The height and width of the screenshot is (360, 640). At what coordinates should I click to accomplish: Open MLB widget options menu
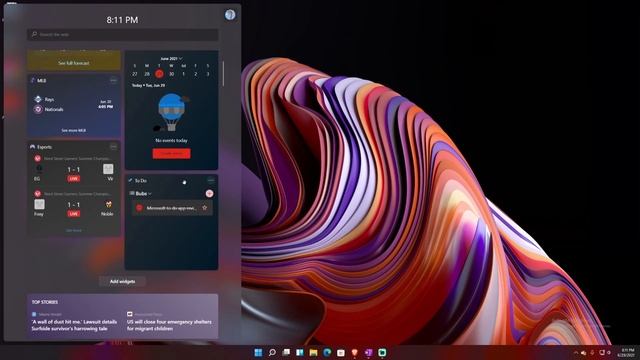[113, 80]
